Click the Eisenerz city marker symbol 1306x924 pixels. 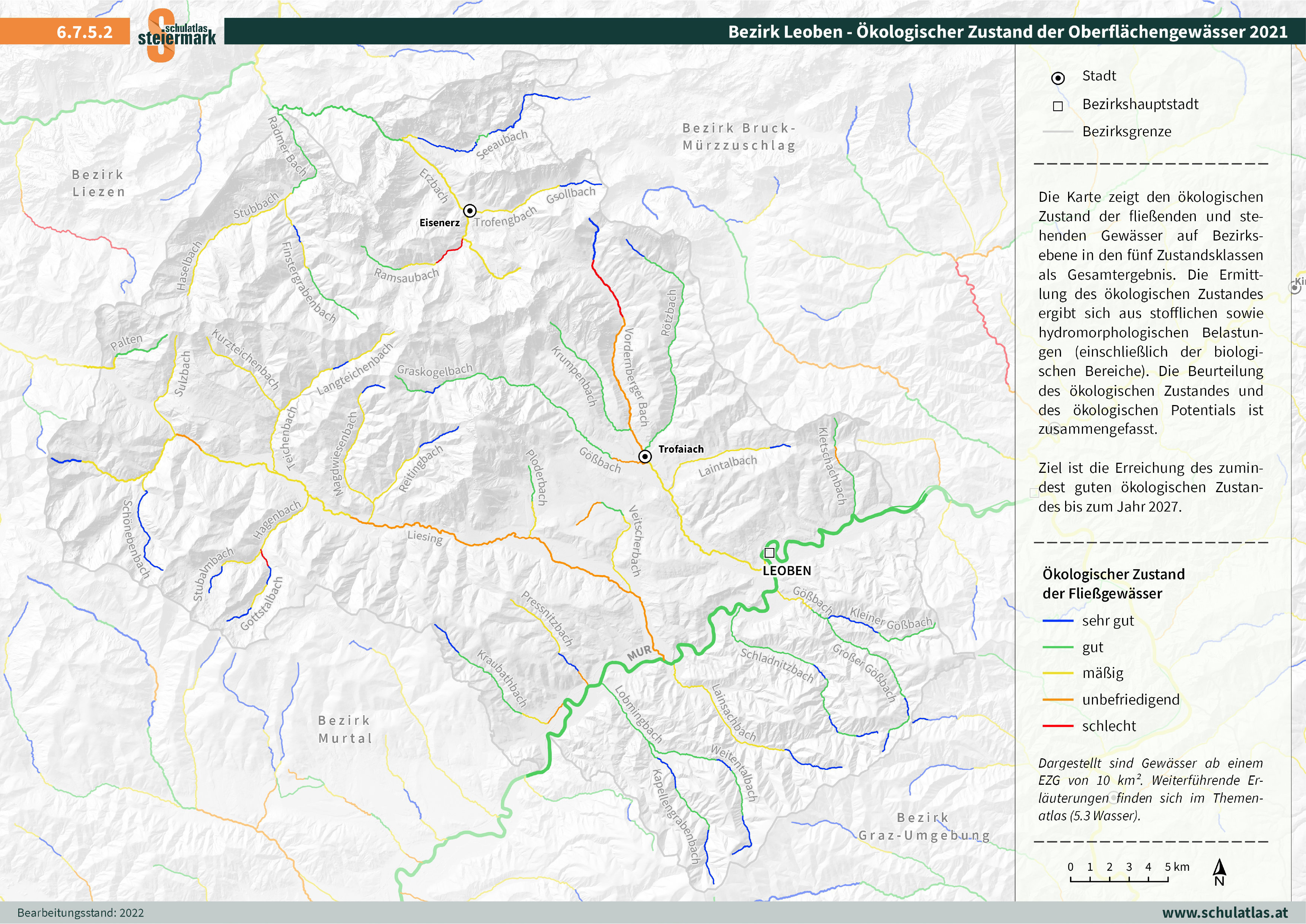tap(469, 210)
